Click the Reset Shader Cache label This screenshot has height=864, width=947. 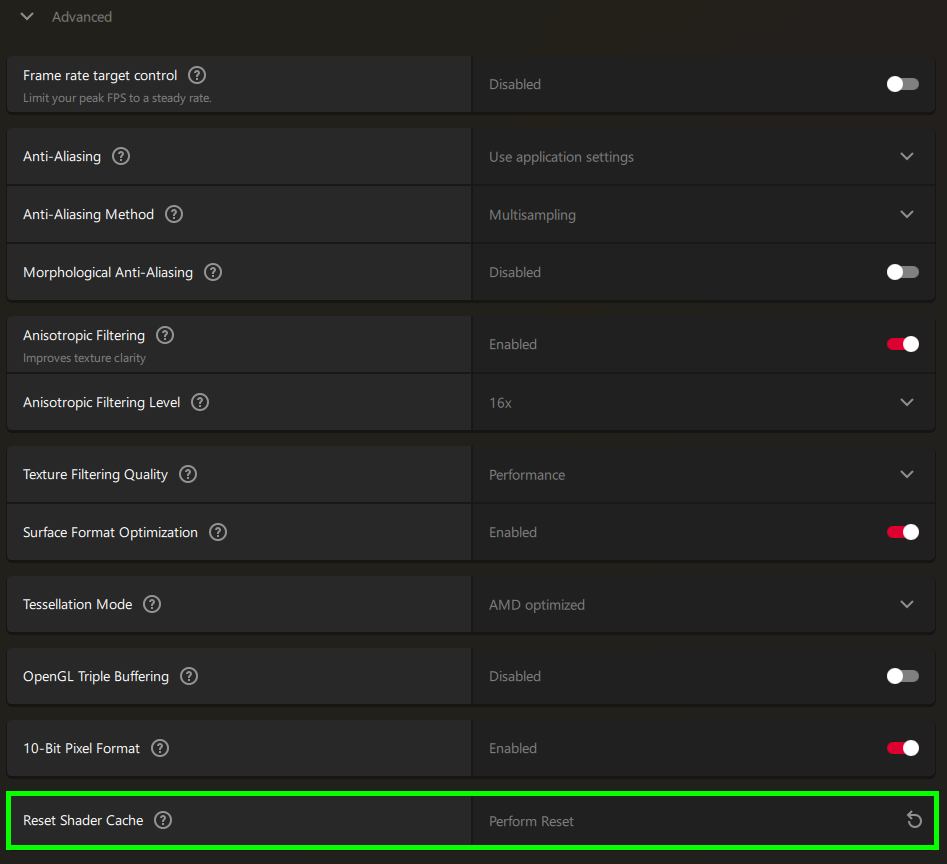click(x=83, y=821)
